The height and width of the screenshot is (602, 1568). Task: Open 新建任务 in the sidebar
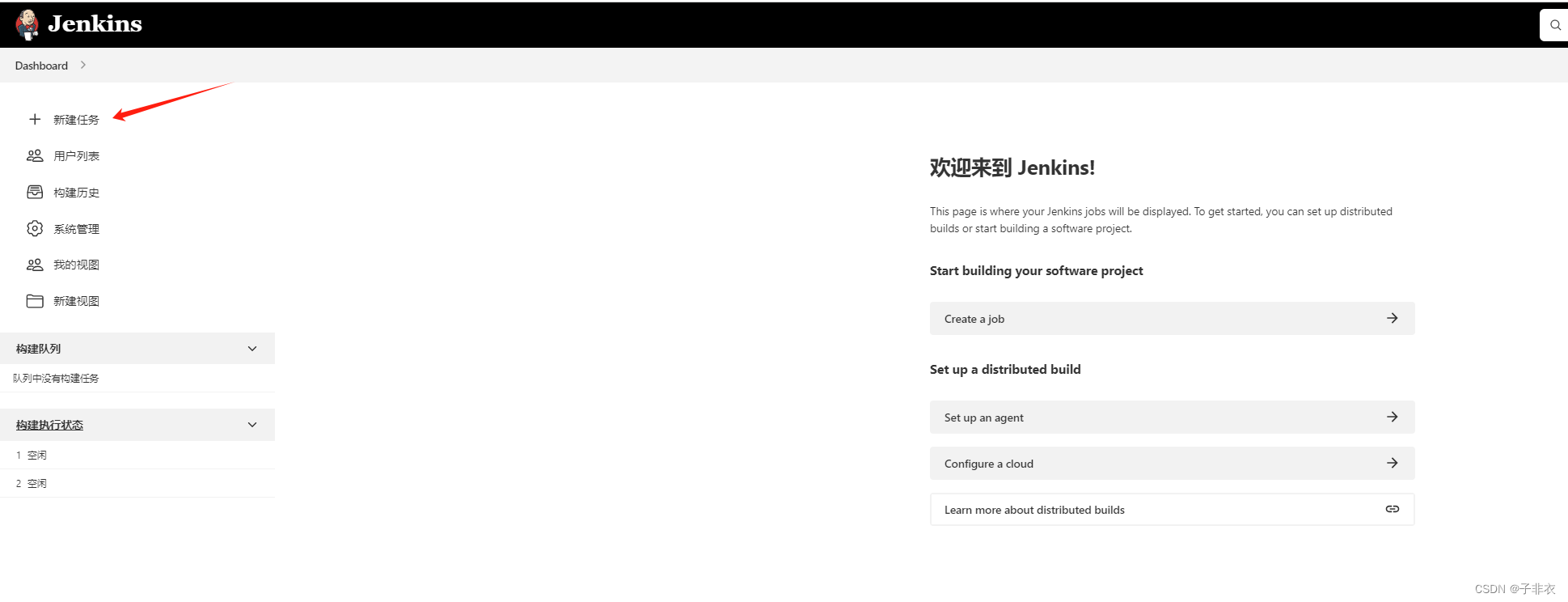[x=76, y=120]
